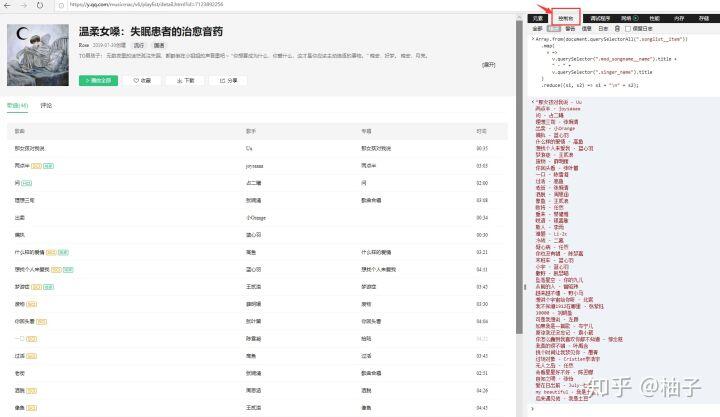Open creator Rose's profile link

[84, 45]
